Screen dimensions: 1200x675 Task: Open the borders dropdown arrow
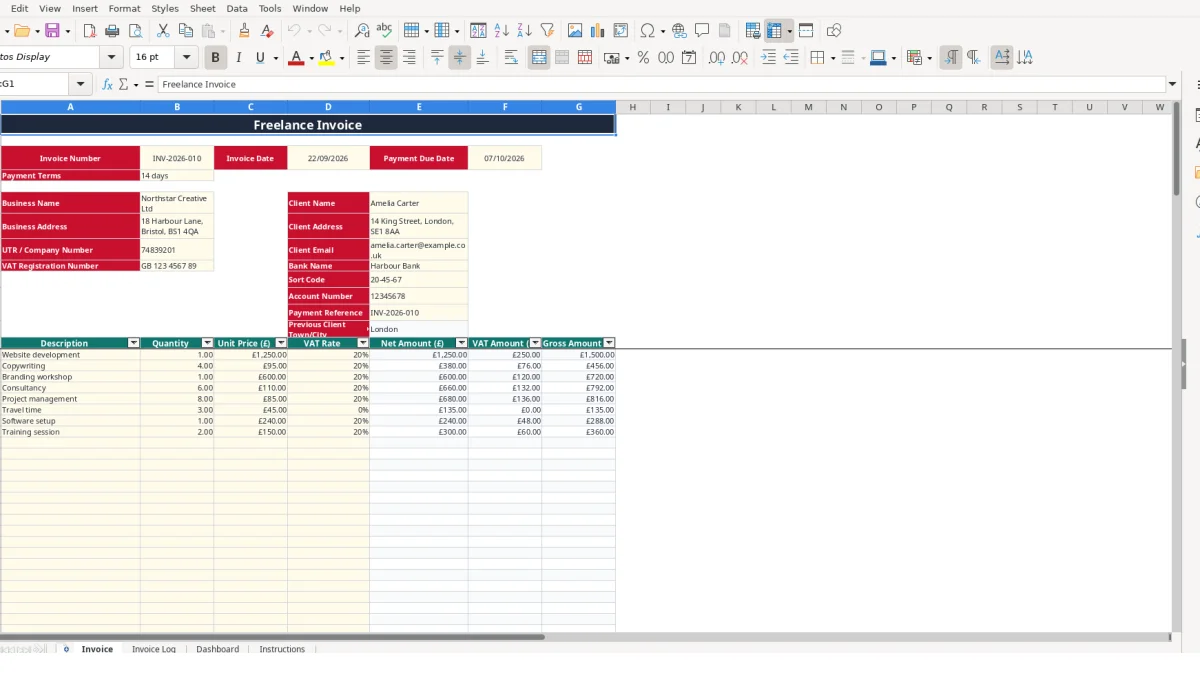tap(832, 58)
